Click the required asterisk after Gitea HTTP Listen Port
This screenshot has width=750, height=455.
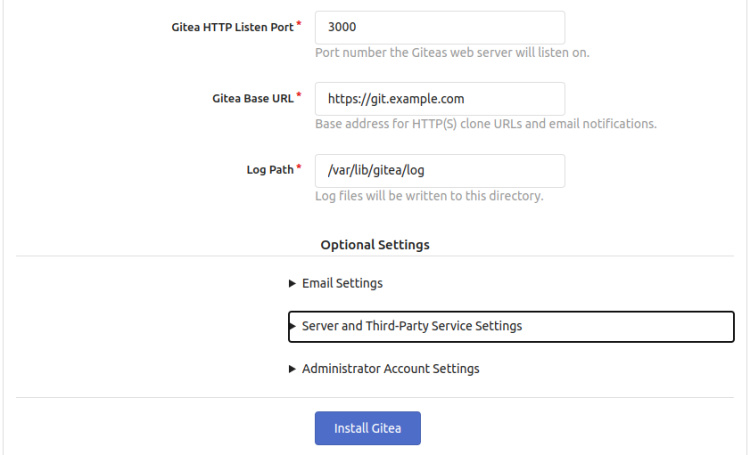pos(299,24)
